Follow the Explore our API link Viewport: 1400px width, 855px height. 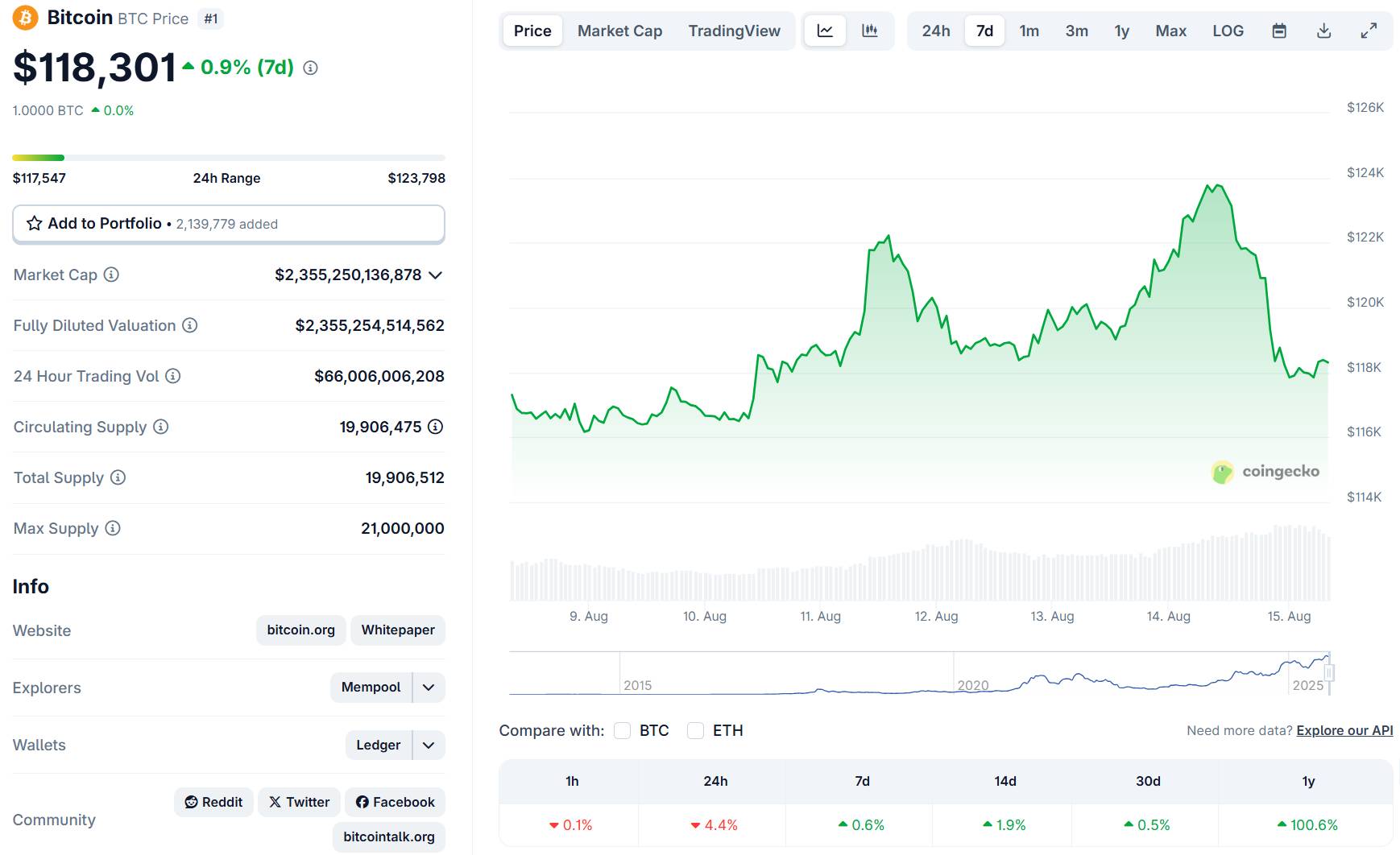point(1344,730)
